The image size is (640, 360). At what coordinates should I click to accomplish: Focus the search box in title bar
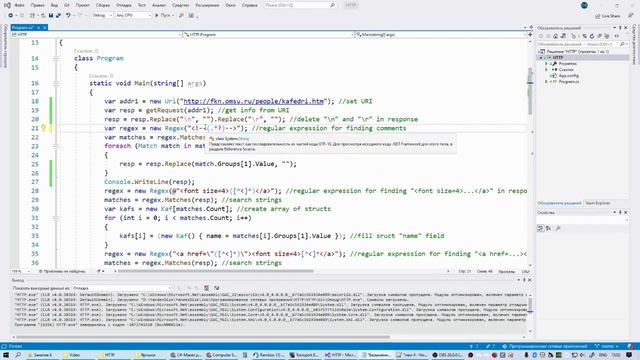coord(300,5)
